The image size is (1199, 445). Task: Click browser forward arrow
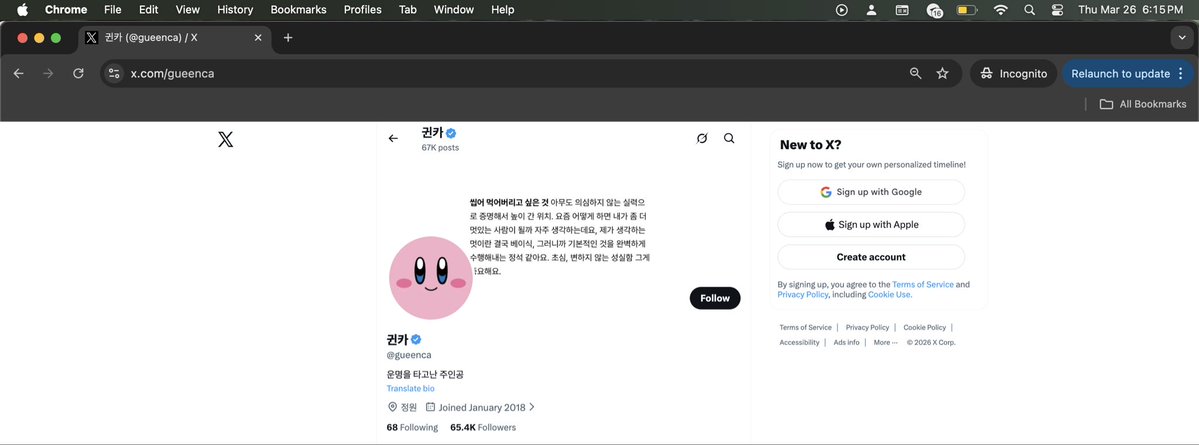pos(48,73)
